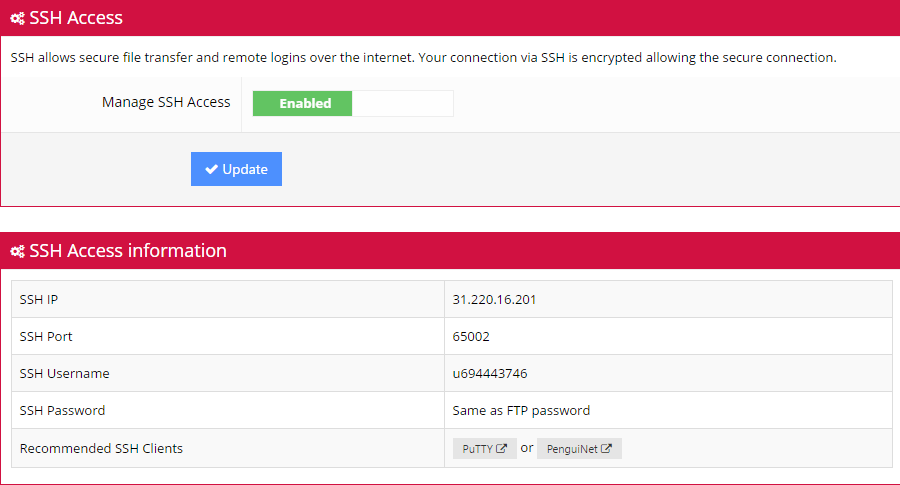Viewport: 900px width, 485px height.
Task: Select the SSH IP value 31.220.16.201
Action: pos(494,300)
